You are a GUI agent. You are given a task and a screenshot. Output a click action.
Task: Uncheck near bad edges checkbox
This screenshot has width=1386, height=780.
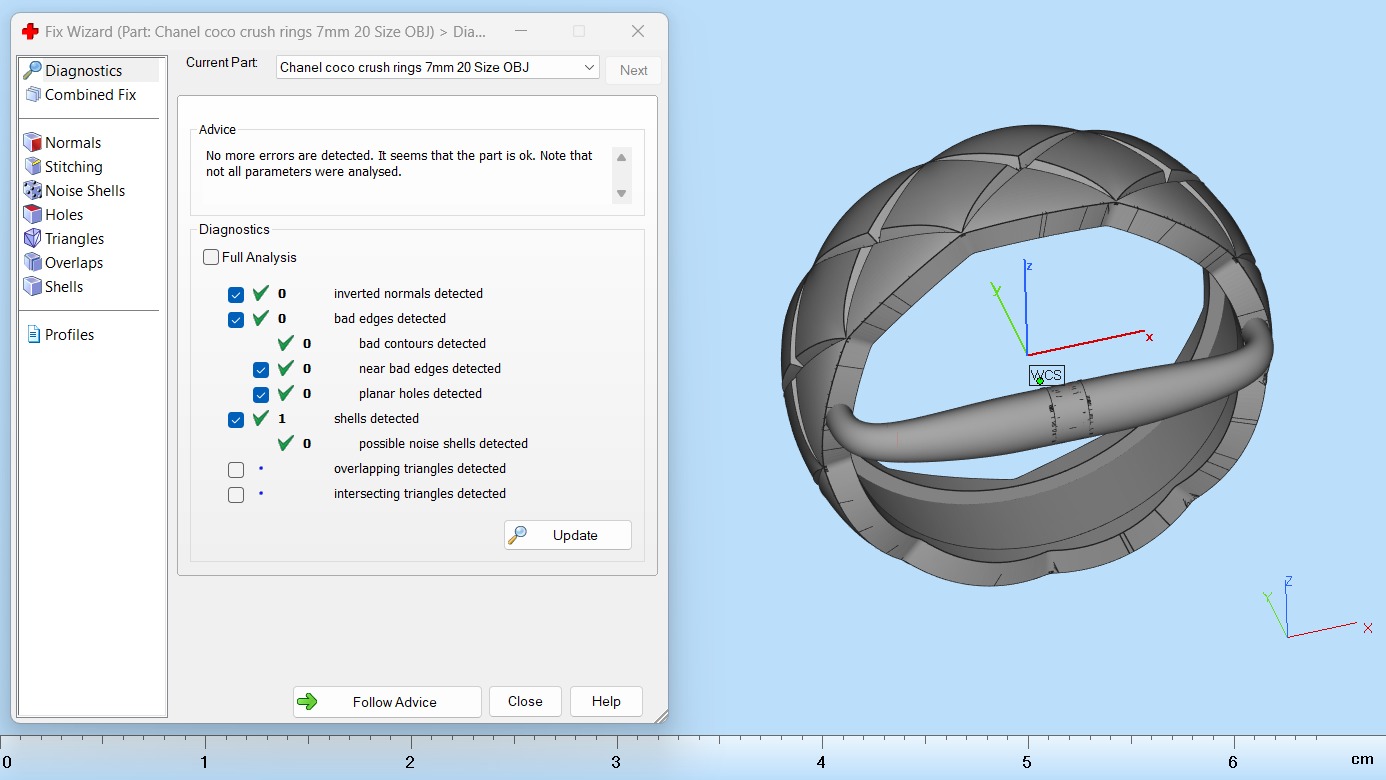pyautogui.click(x=261, y=369)
